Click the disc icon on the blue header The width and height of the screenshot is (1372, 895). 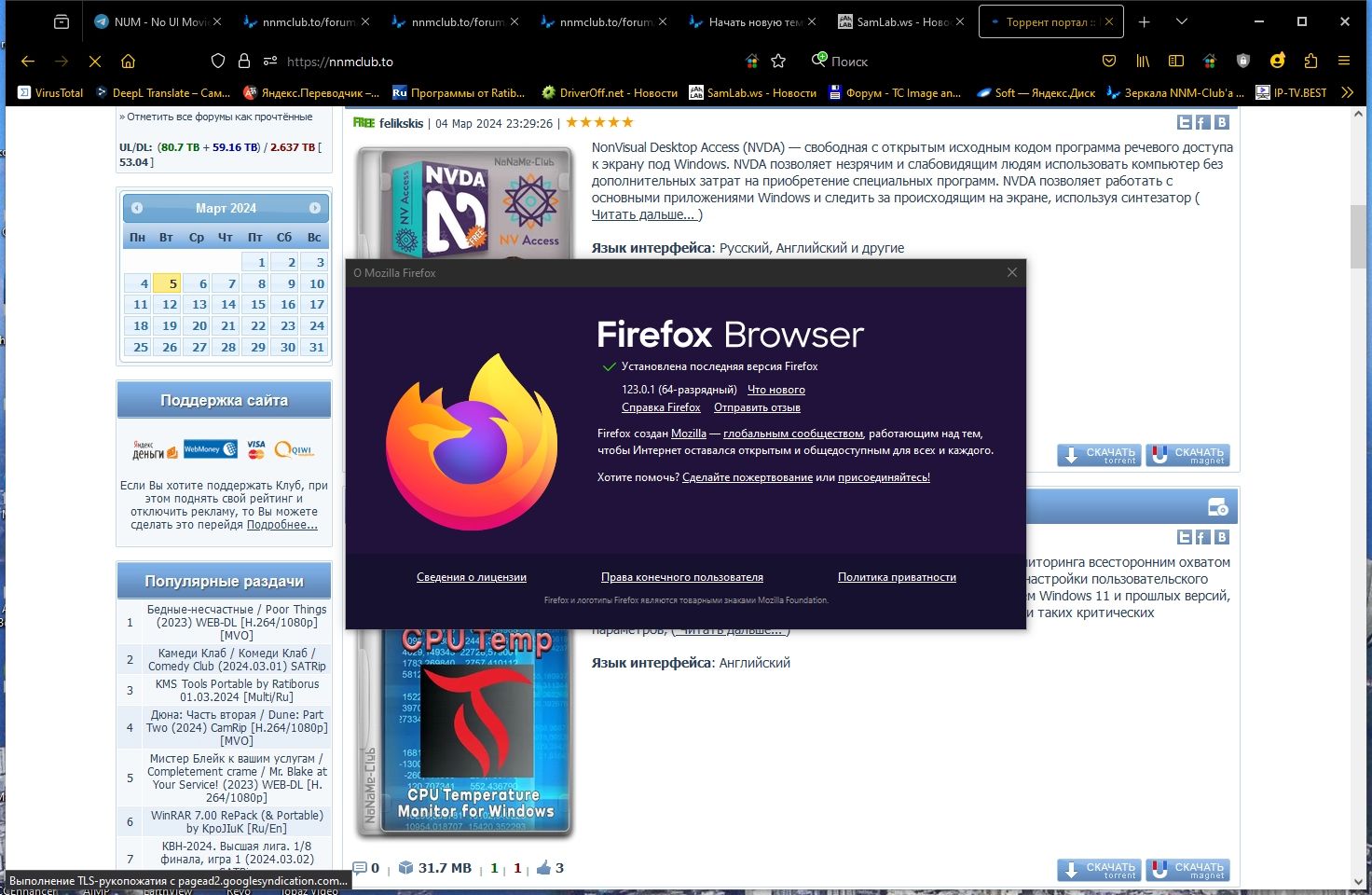tap(1217, 507)
